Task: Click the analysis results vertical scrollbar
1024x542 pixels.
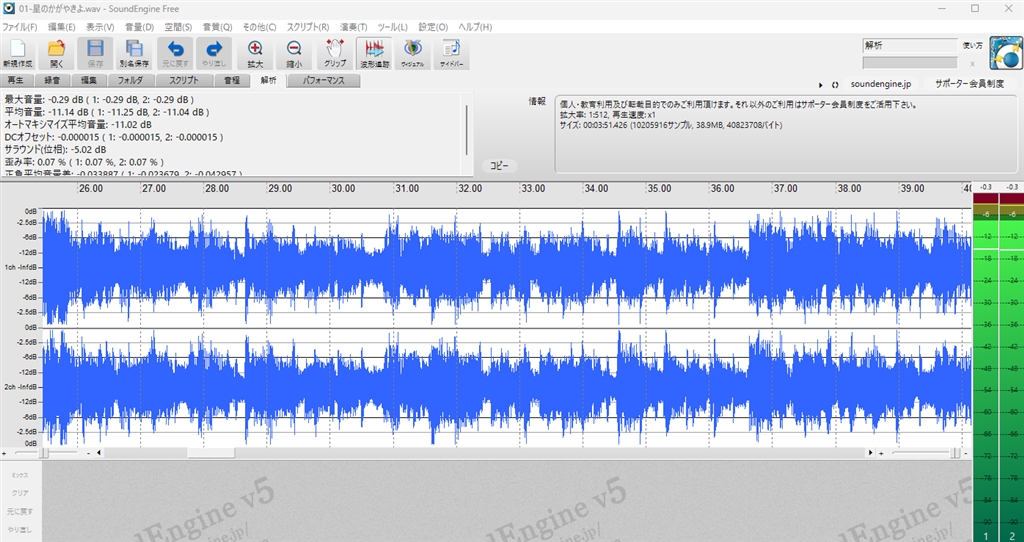Action: [466, 130]
